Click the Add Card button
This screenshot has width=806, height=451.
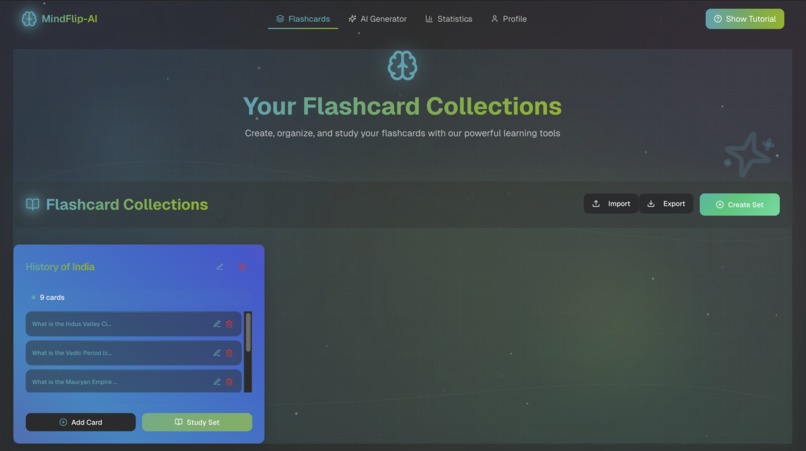coord(81,422)
